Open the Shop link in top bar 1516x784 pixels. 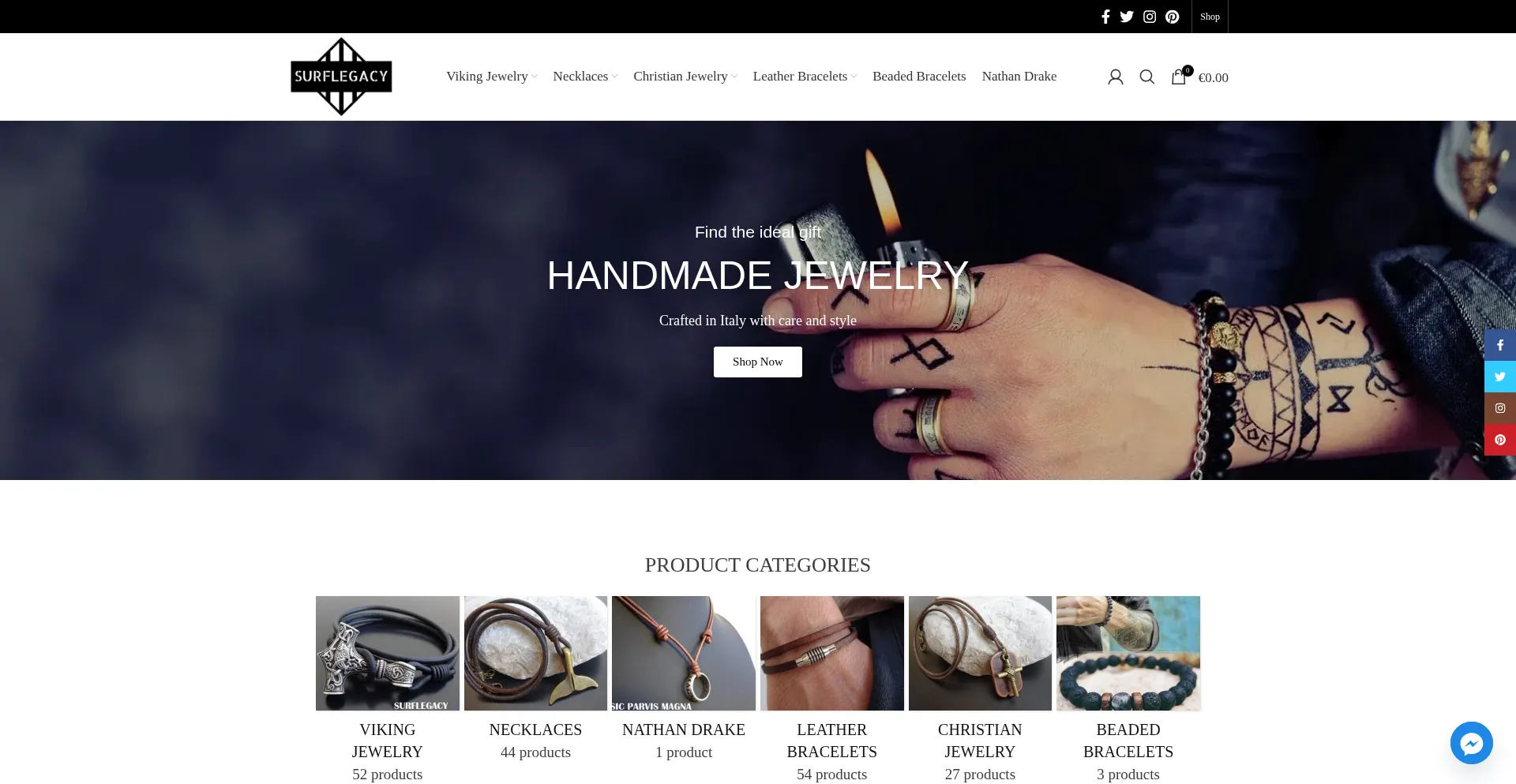click(1210, 17)
